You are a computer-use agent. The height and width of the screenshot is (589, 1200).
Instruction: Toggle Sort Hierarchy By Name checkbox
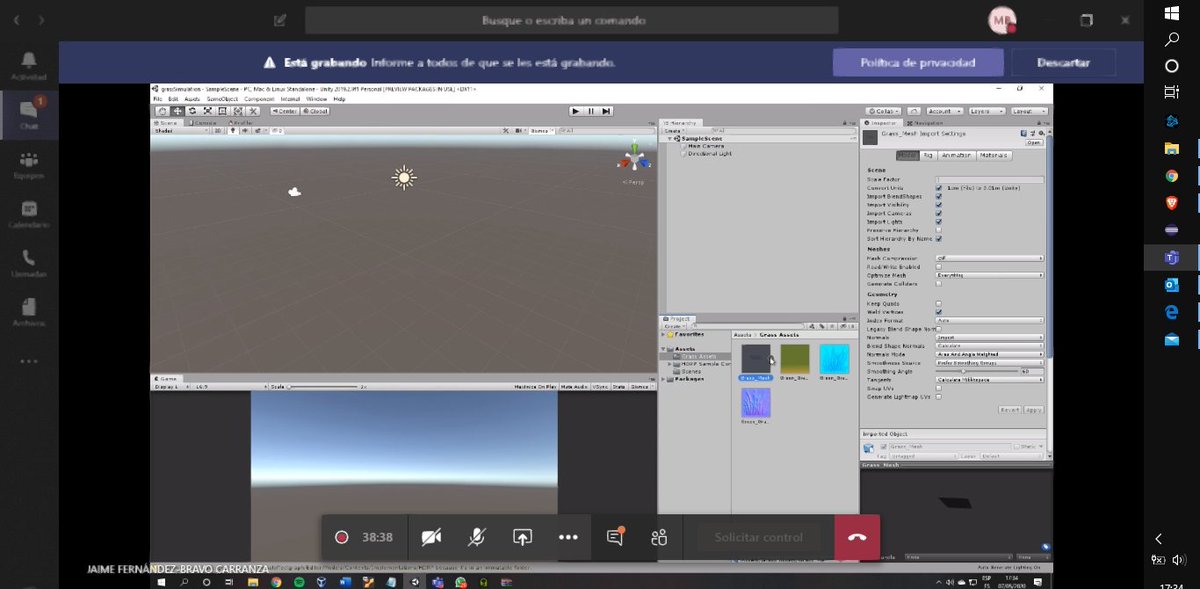(938, 238)
